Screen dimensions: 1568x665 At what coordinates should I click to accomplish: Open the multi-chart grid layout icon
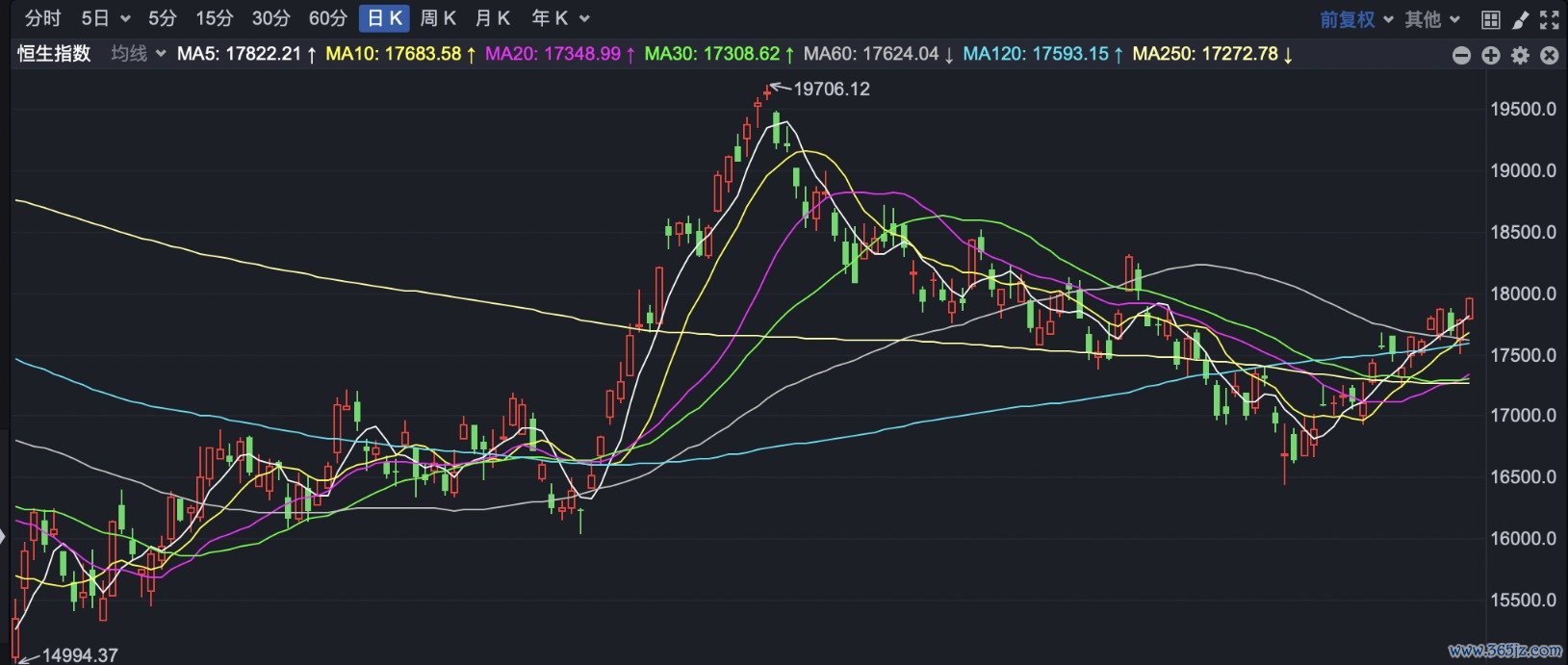pos(1490,19)
